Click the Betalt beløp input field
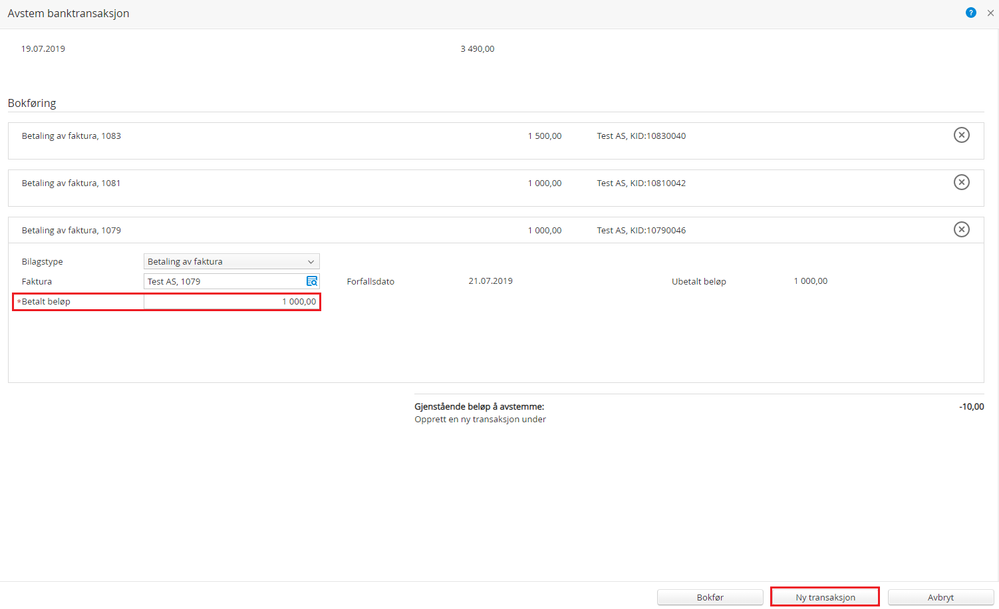 [231, 301]
